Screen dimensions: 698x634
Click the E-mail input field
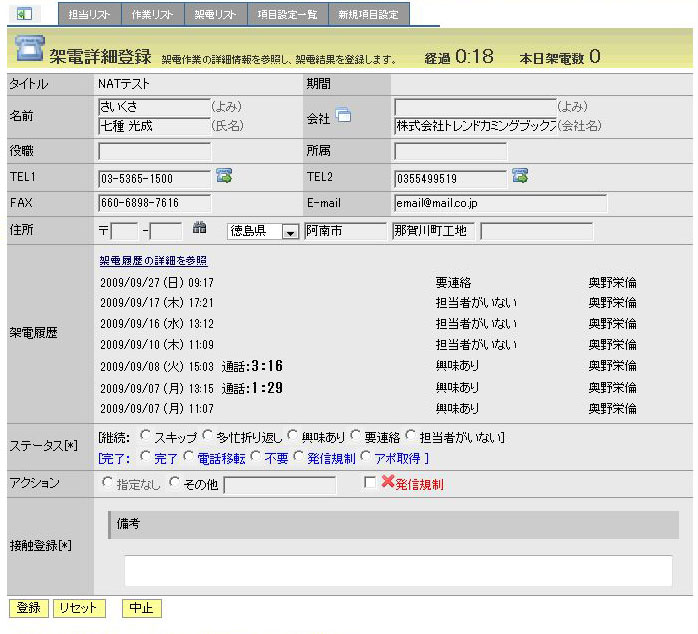click(500, 203)
